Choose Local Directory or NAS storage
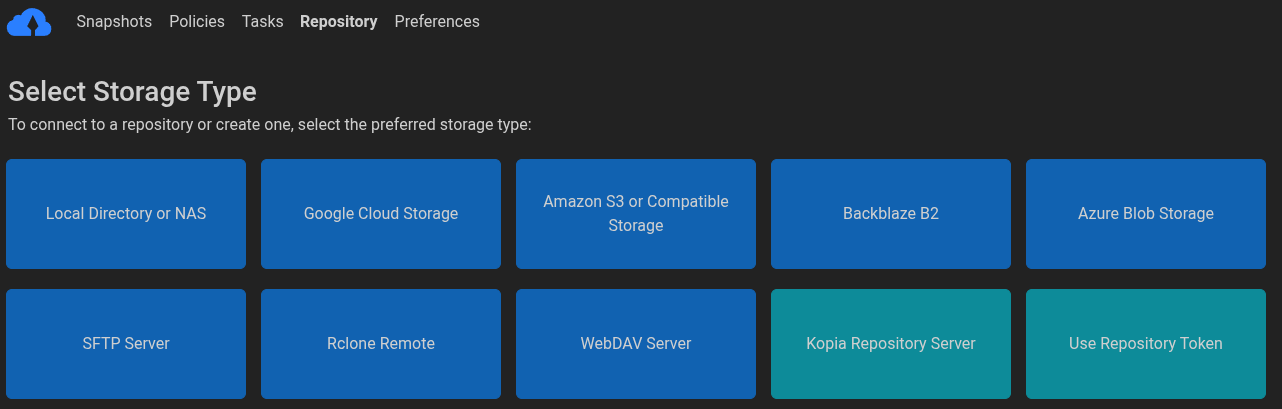 pos(126,214)
